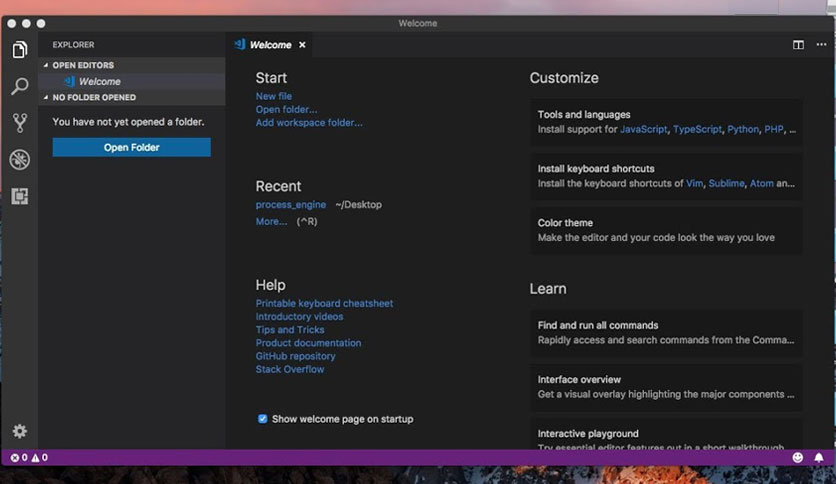The image size is (836, 484).
Task: Open the Interactive playground card
Action: [666, 434]
